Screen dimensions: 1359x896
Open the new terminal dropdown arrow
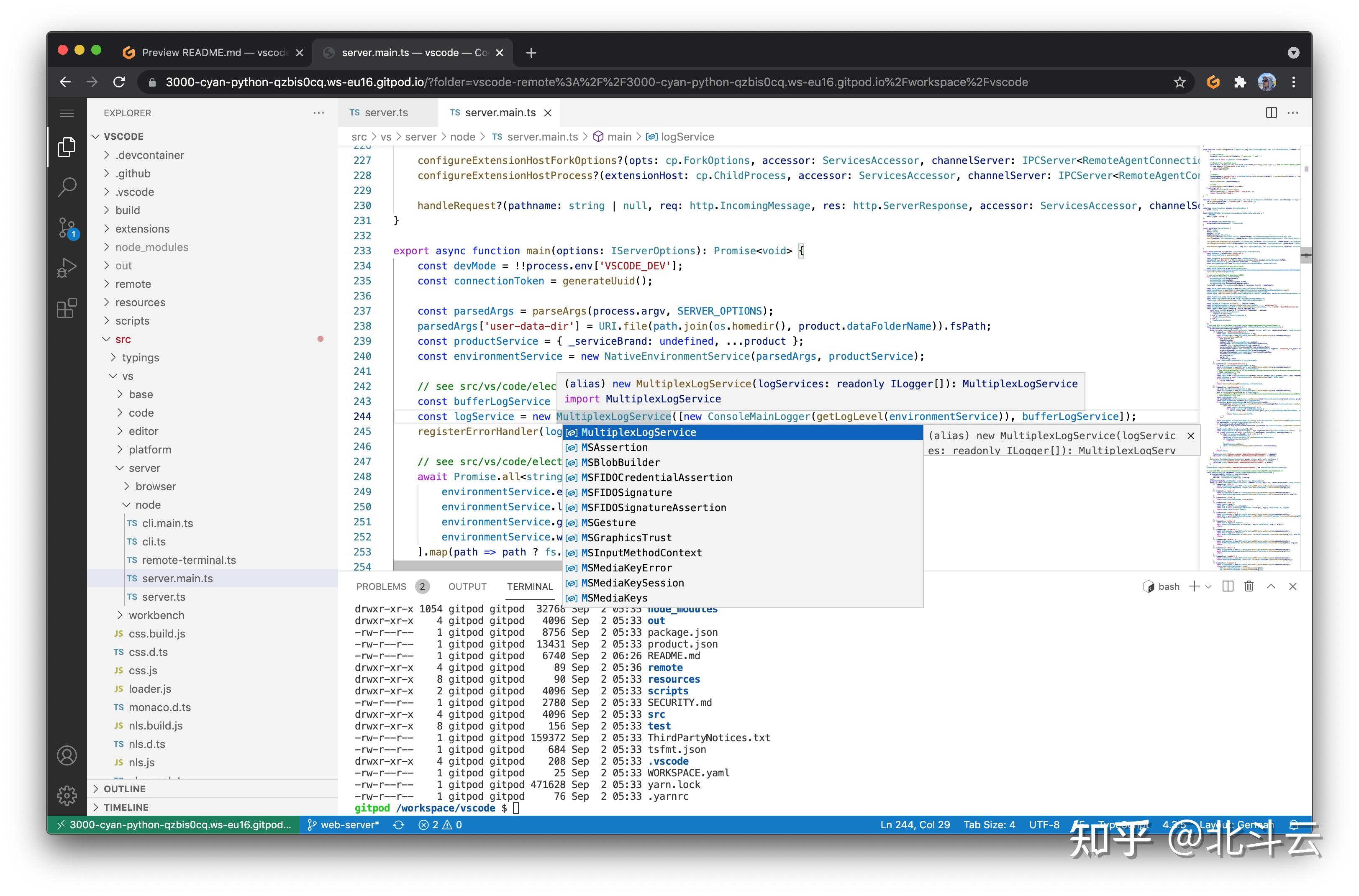tap(1208, 586)
